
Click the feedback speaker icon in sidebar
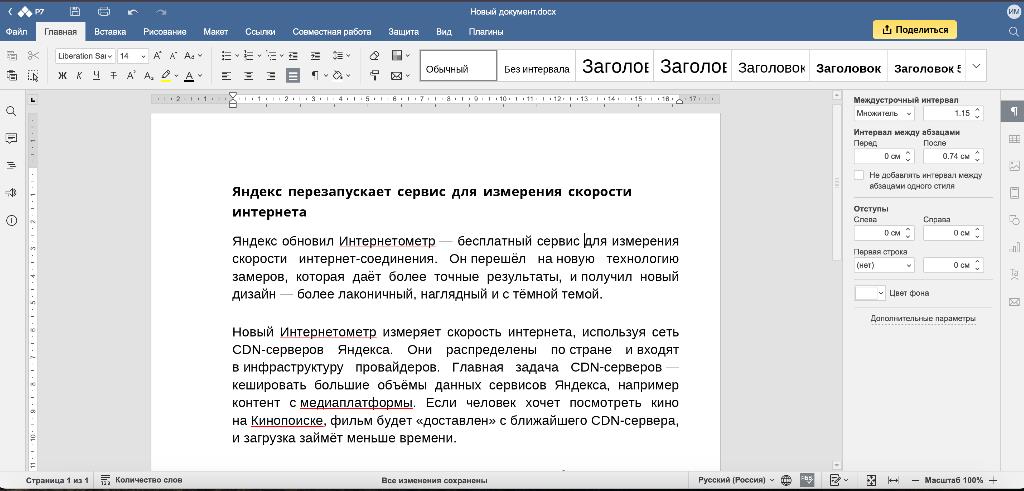11,193
